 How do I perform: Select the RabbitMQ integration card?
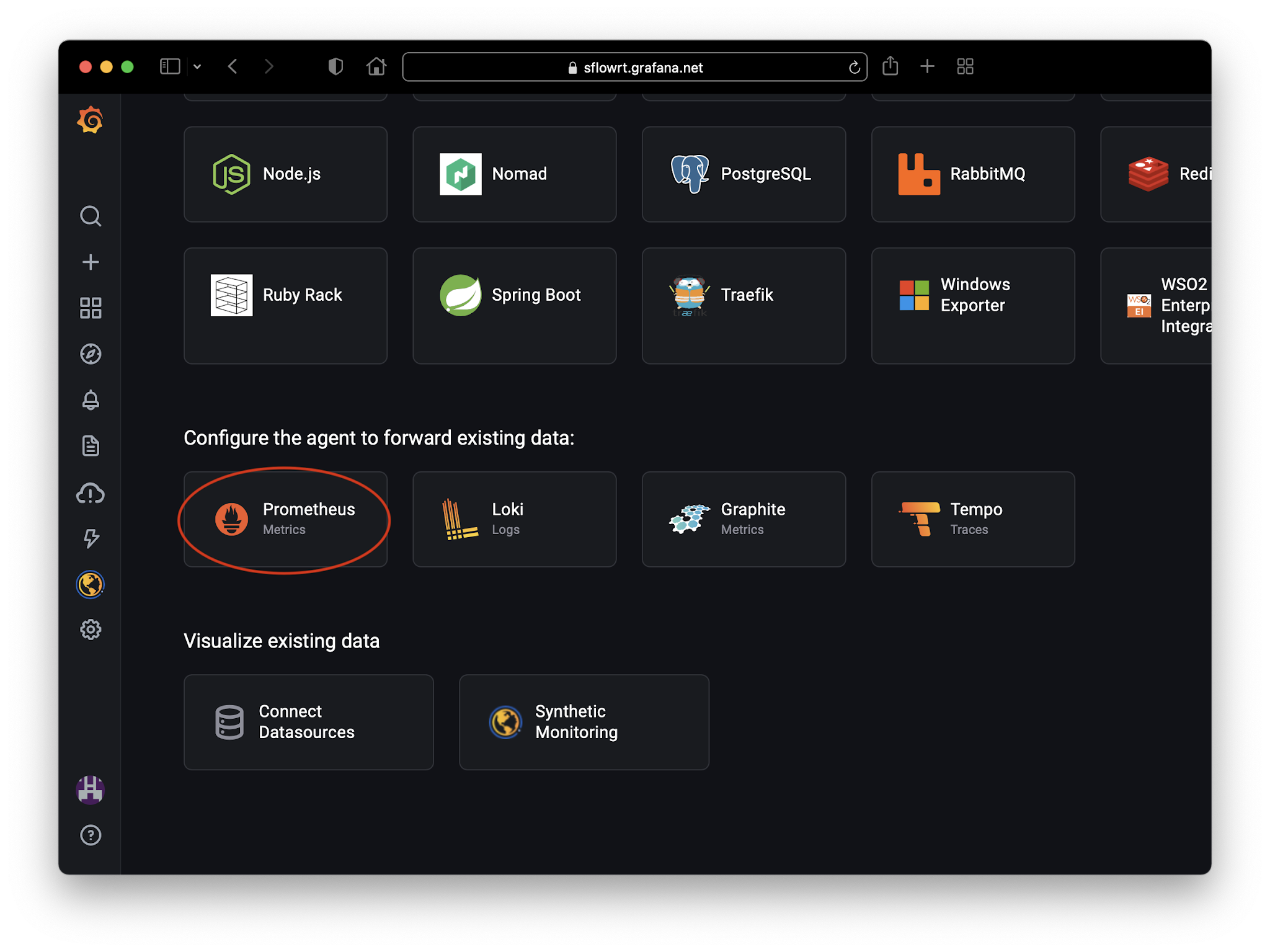point(973,174)
